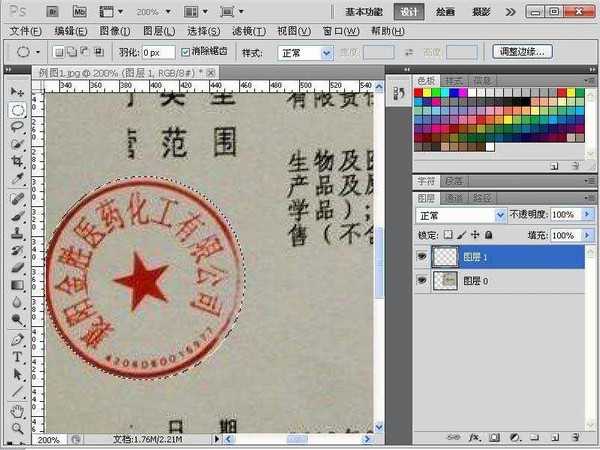Toggle the 消除锯齿 anti-alias checkbox

tap(186, 52)
